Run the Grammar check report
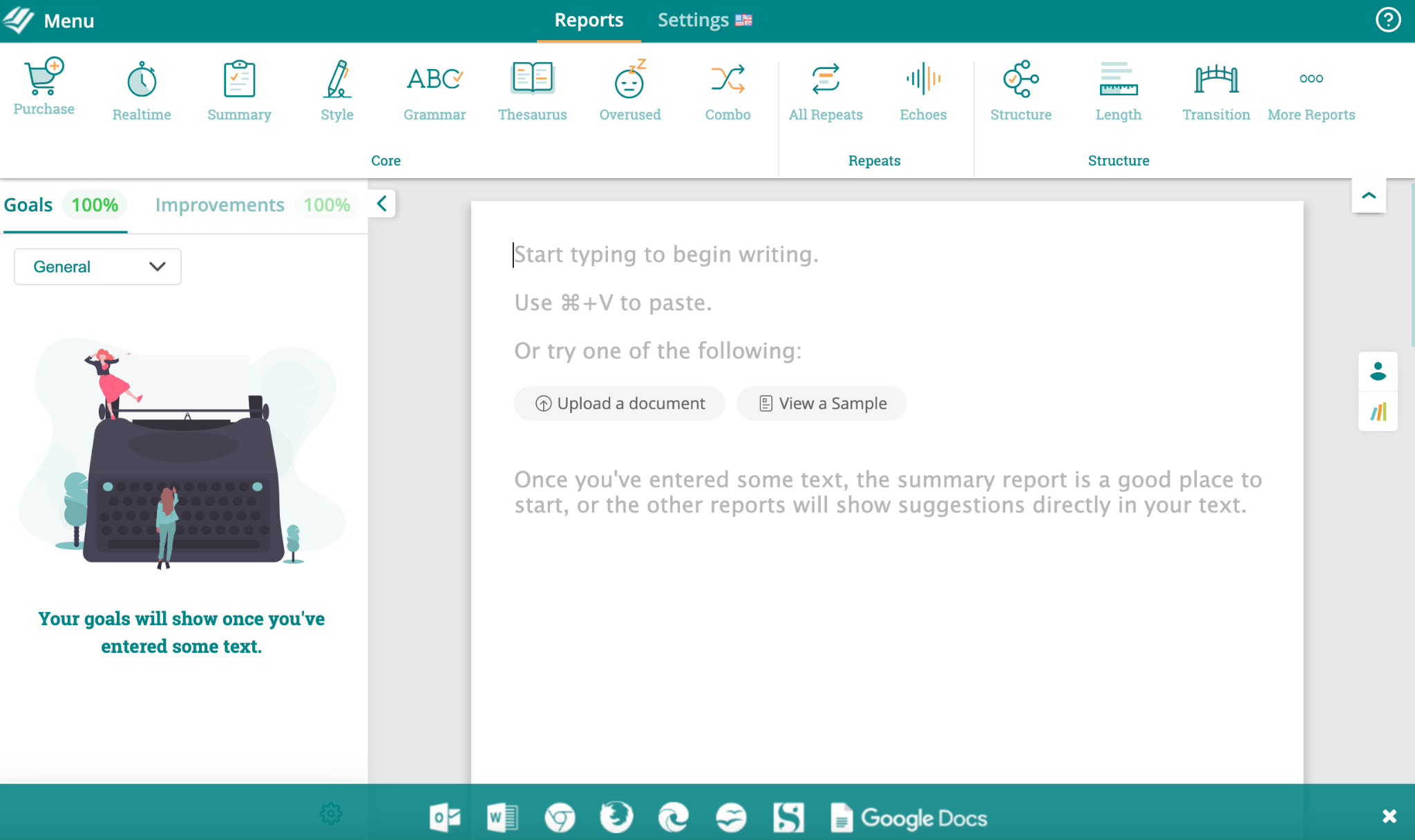Image resolution: width=1415 pixels, height=840 pixels. tap(435, 91)
